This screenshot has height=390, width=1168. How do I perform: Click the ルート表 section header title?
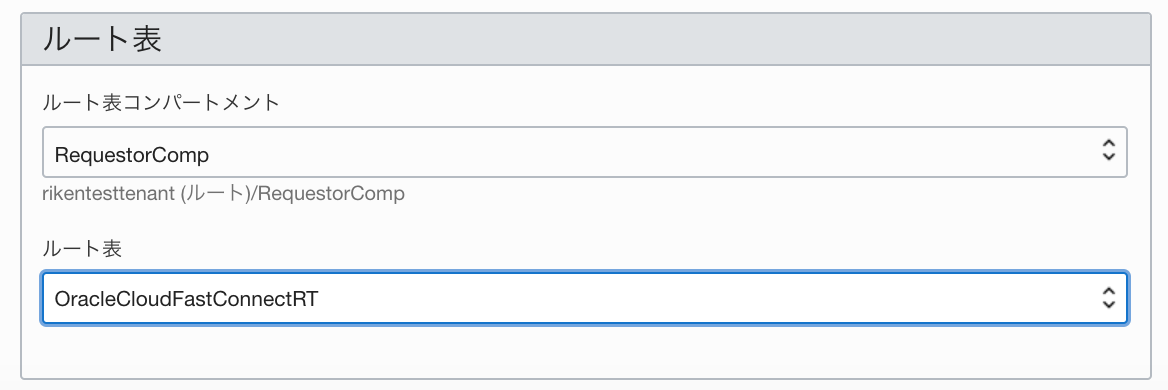click(x=102, y=39)
